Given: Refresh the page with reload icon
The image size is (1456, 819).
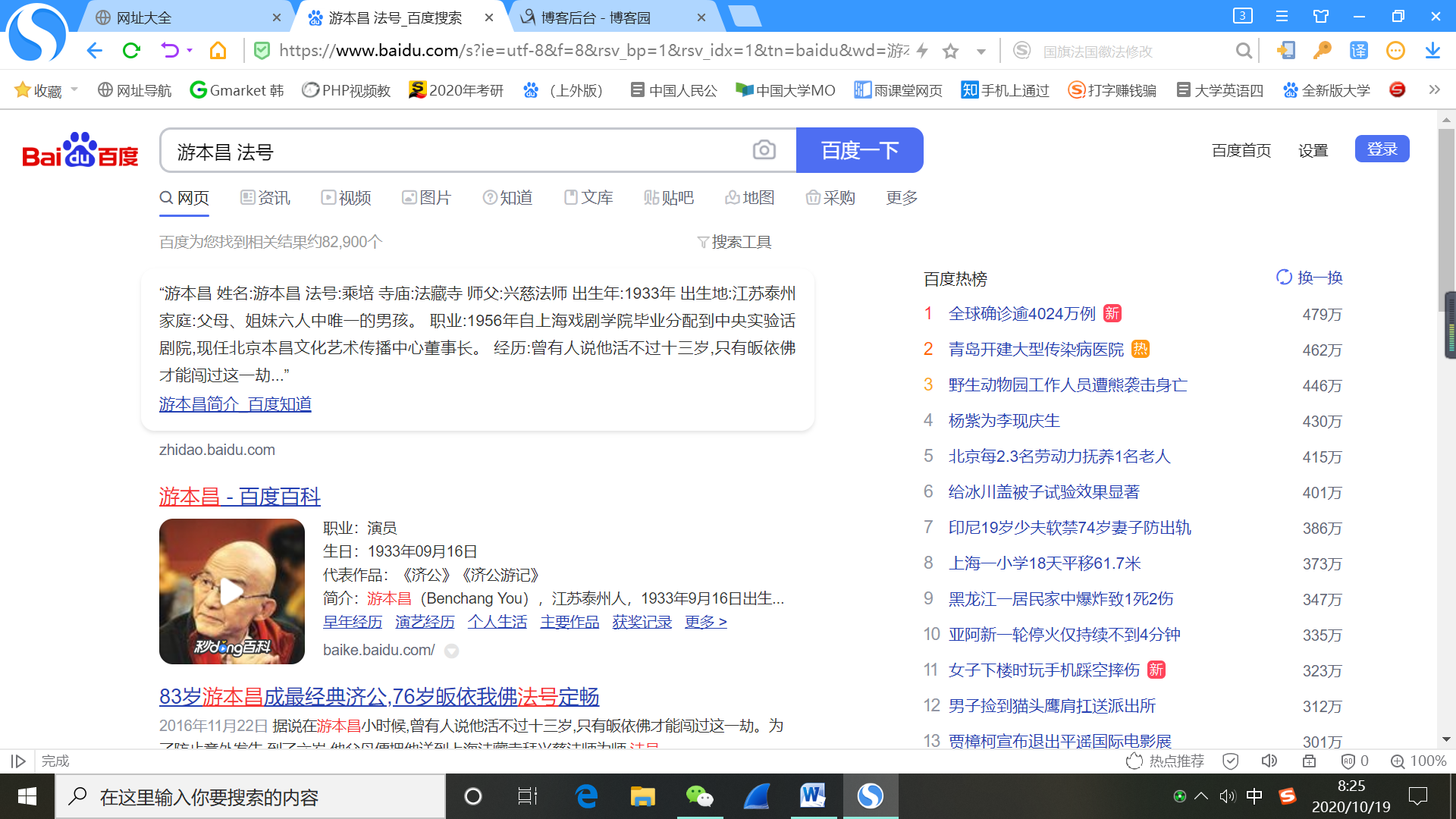Looking at the screenshot, I should point(131,51).
